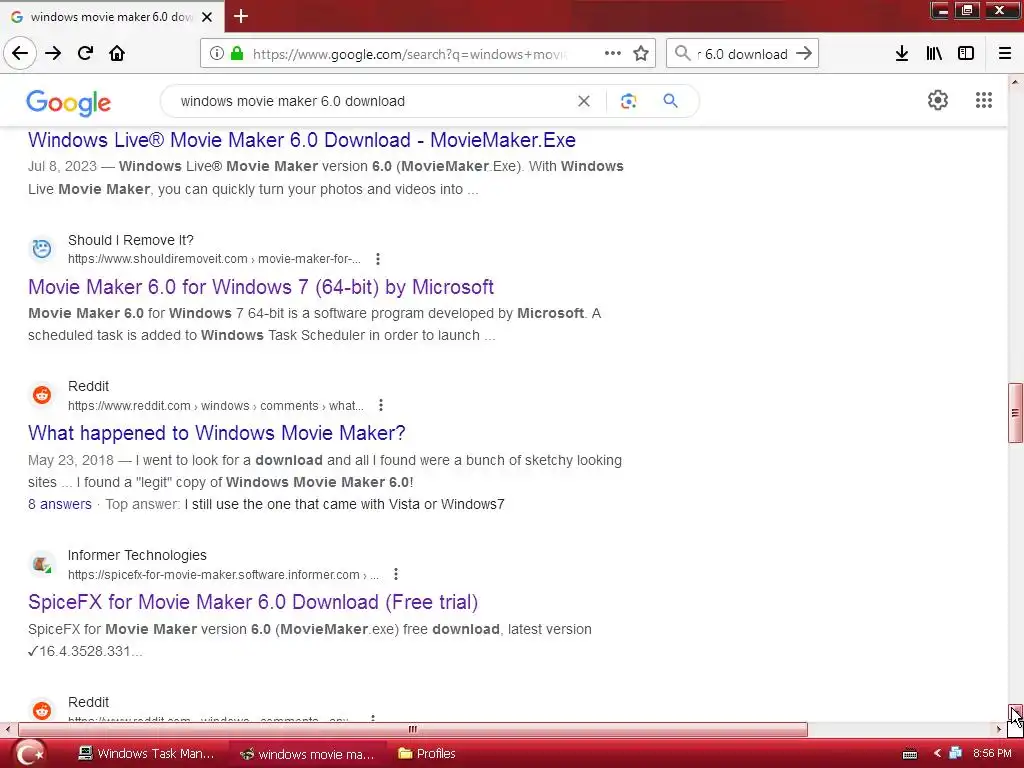Open SpiceFX for Movie Maker 6.0 Download
Viewport: 1024px width, 768px height.
[253, 601]
